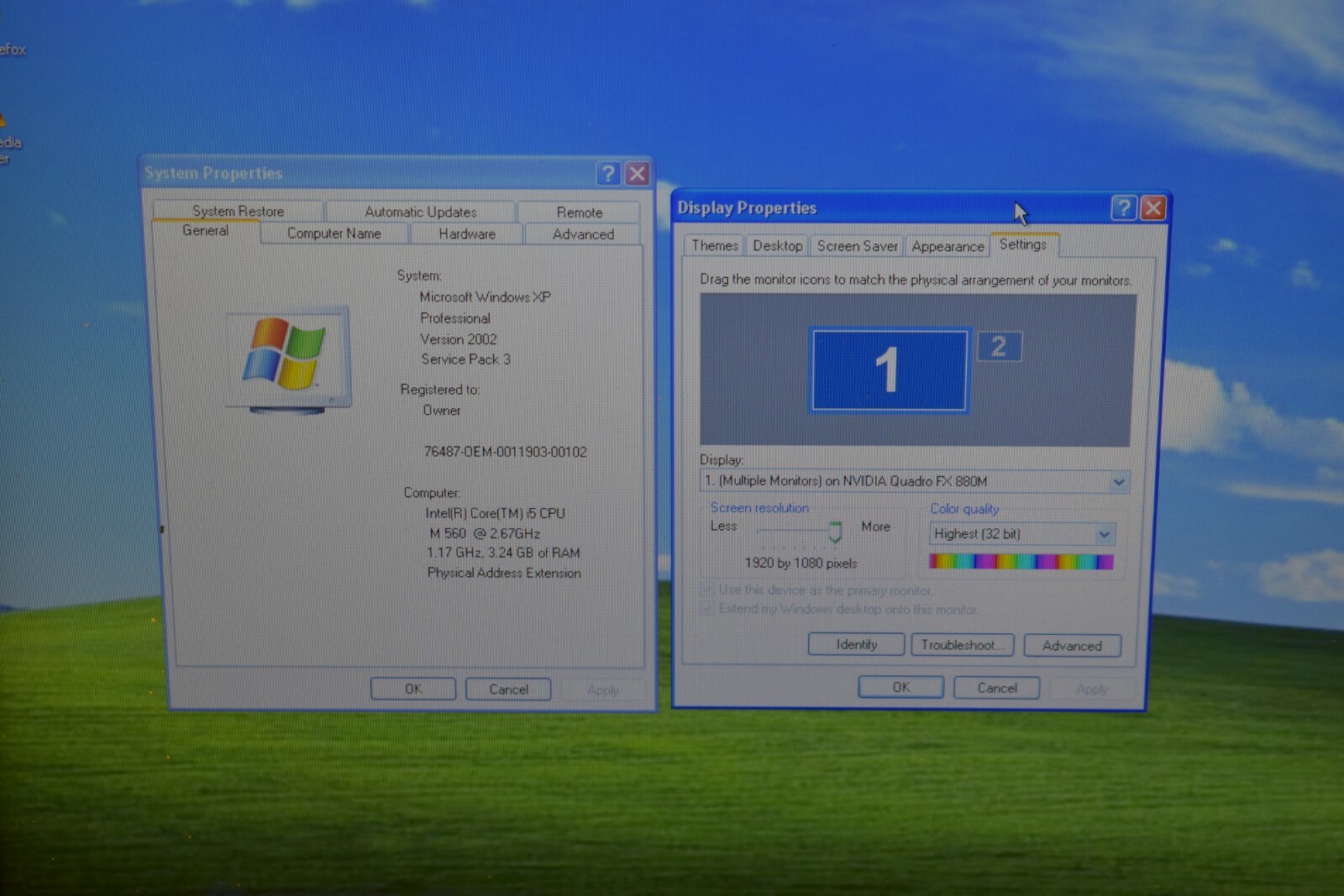Open the Advanced tab in System Properties

pos(583,234)
